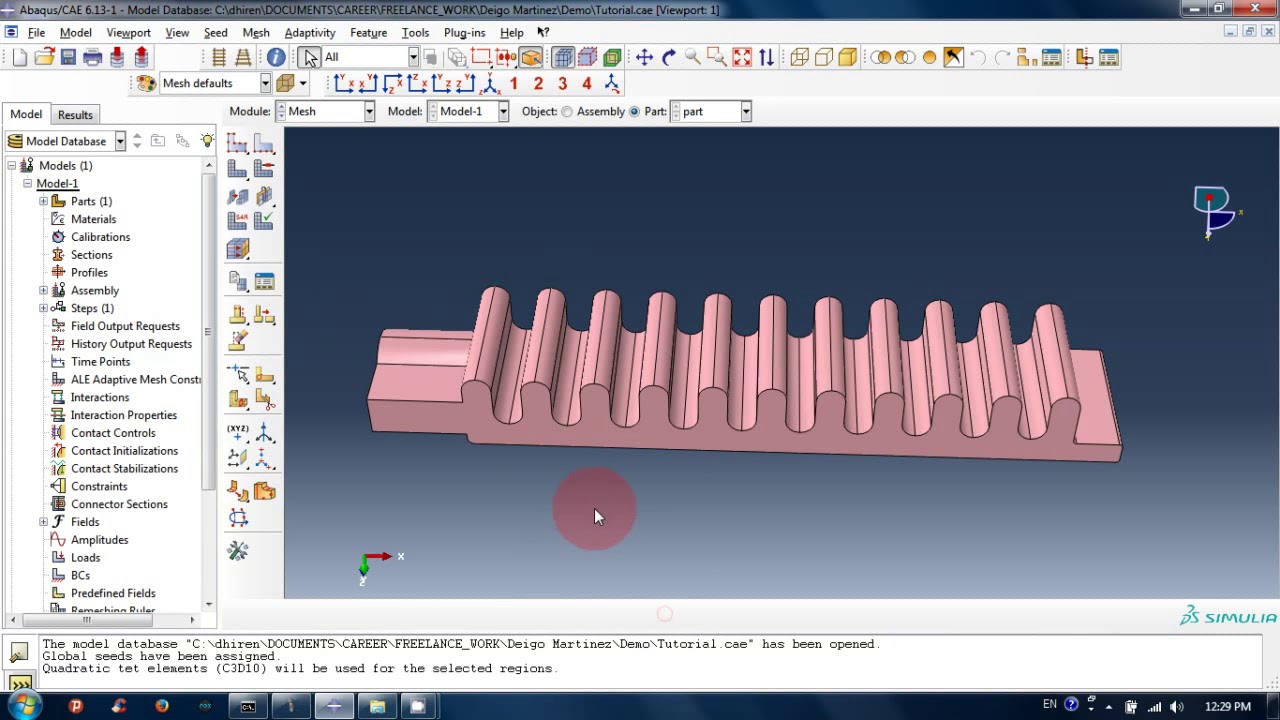Image resolution: width=1280 pixels, height=720 pixels.
Task: Click the Verify Mesh icon
Action: tap(263, 221)
